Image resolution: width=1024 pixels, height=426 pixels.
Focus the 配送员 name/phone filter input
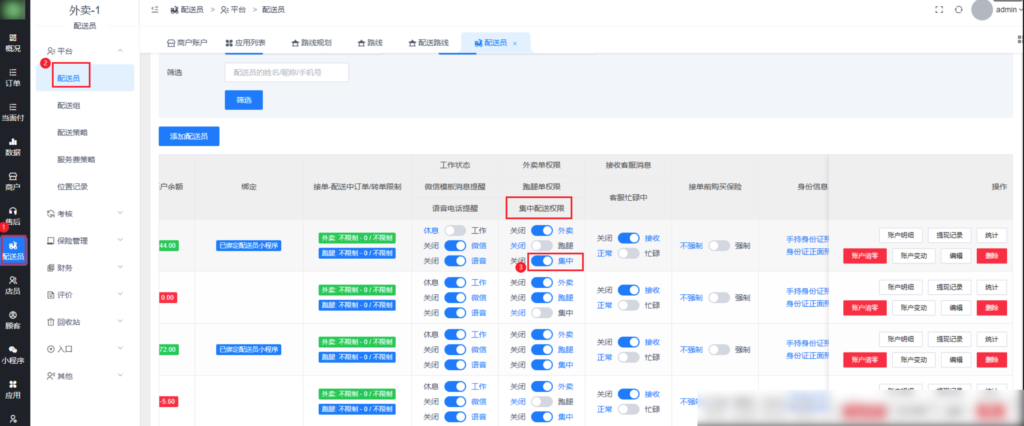287,73
